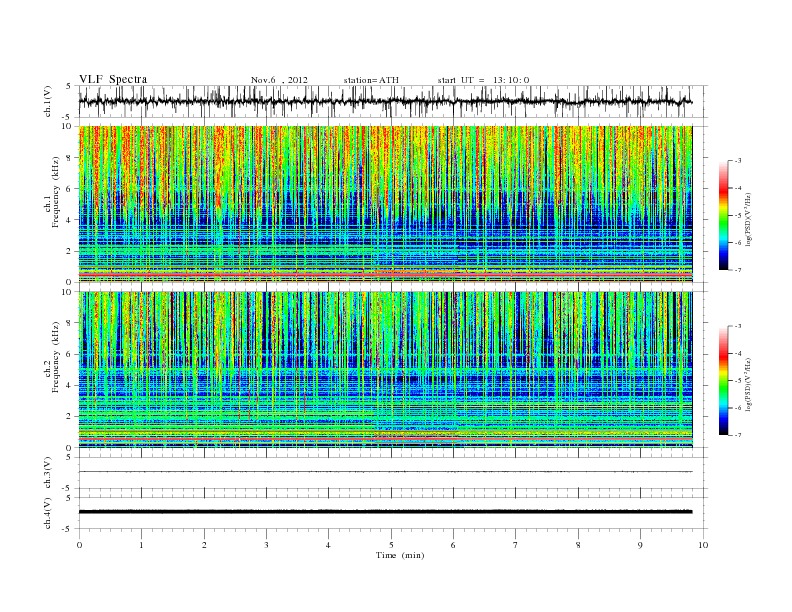
Task: Click the ch.1 waveform trace plot
Action: (385, 101)
